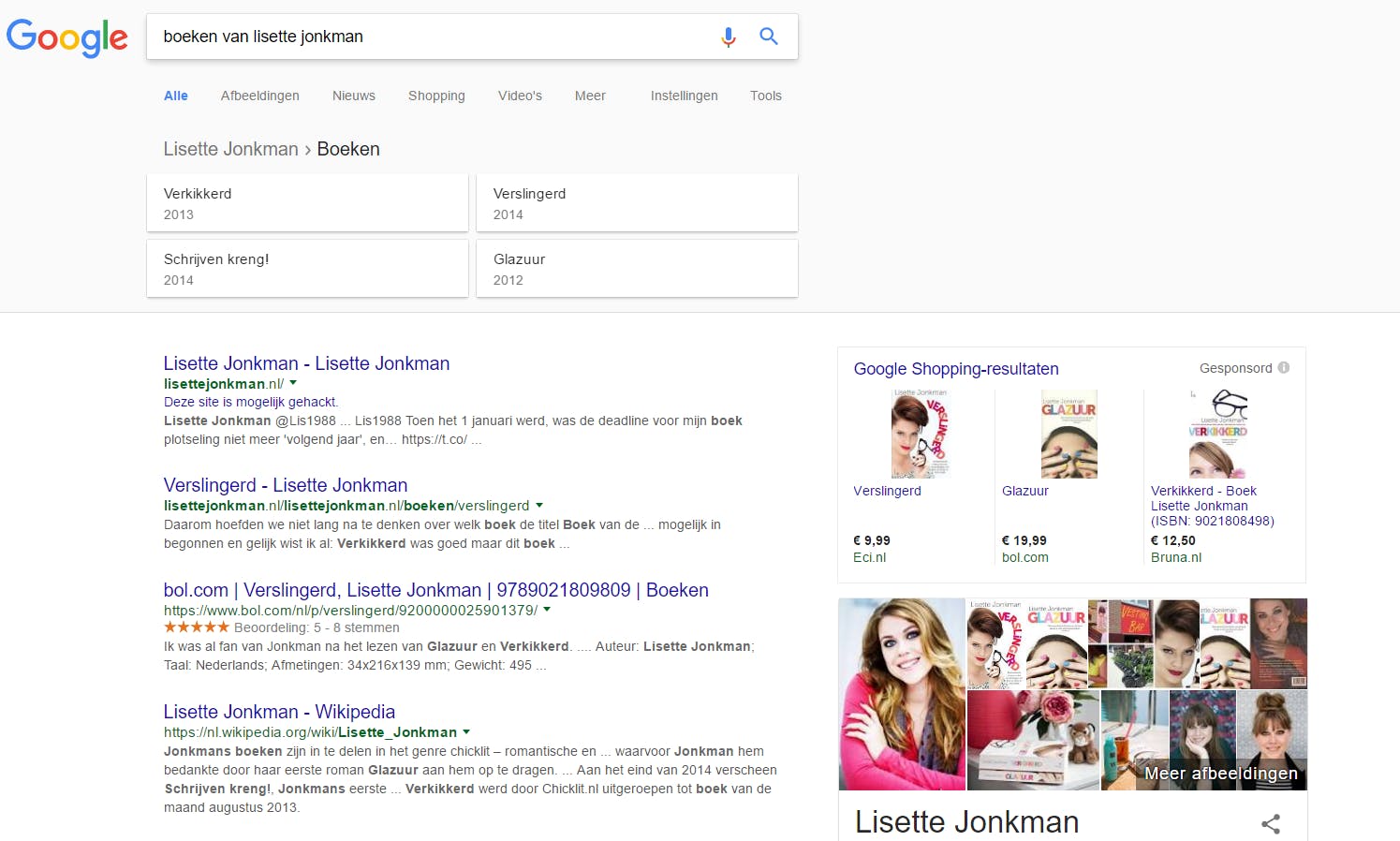Select the Alle search tab
The image size is (1400, 841).
point(176,96)
